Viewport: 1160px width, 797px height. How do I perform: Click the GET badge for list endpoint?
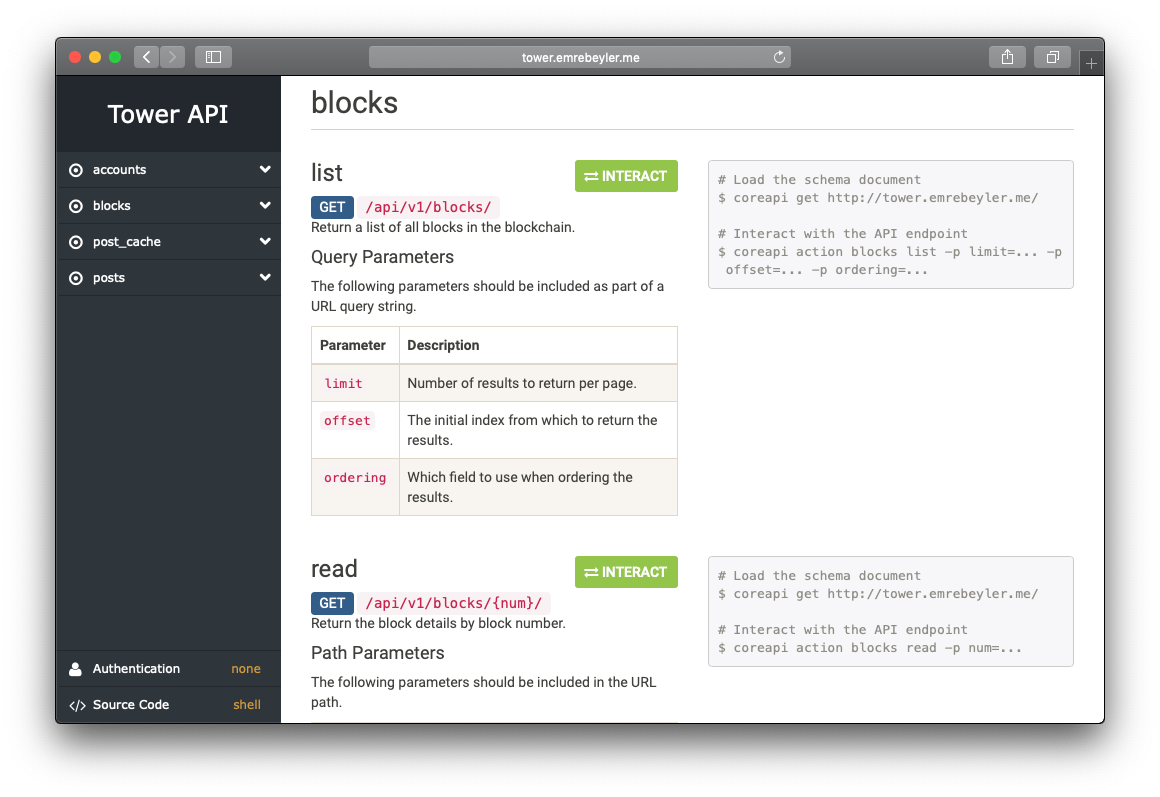point(332,207)
